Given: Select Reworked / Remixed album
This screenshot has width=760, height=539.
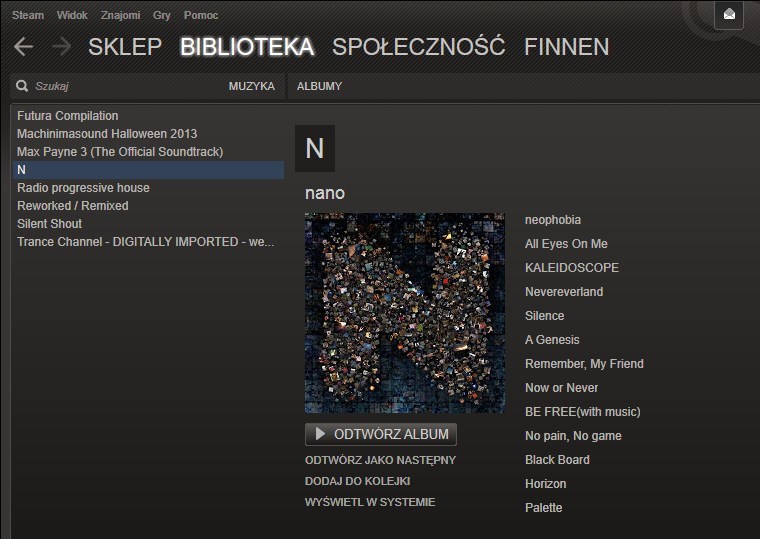Looking at the screenshot, I should point(148,206).
